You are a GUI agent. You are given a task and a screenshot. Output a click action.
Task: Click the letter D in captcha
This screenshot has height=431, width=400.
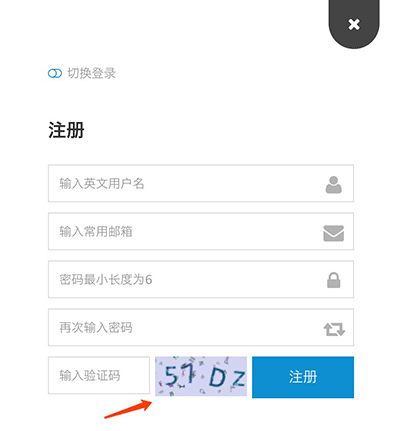pyautogui.click(x=218, y=378)
